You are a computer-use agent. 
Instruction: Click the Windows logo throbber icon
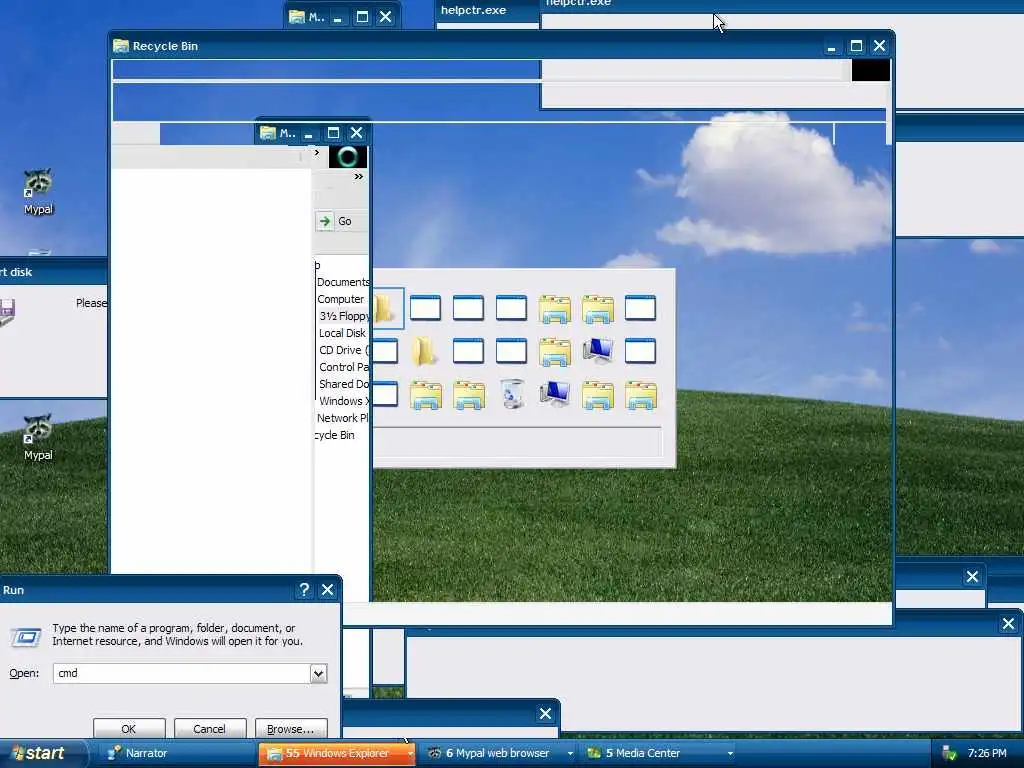pyautogui.click(x=347, y=157)
